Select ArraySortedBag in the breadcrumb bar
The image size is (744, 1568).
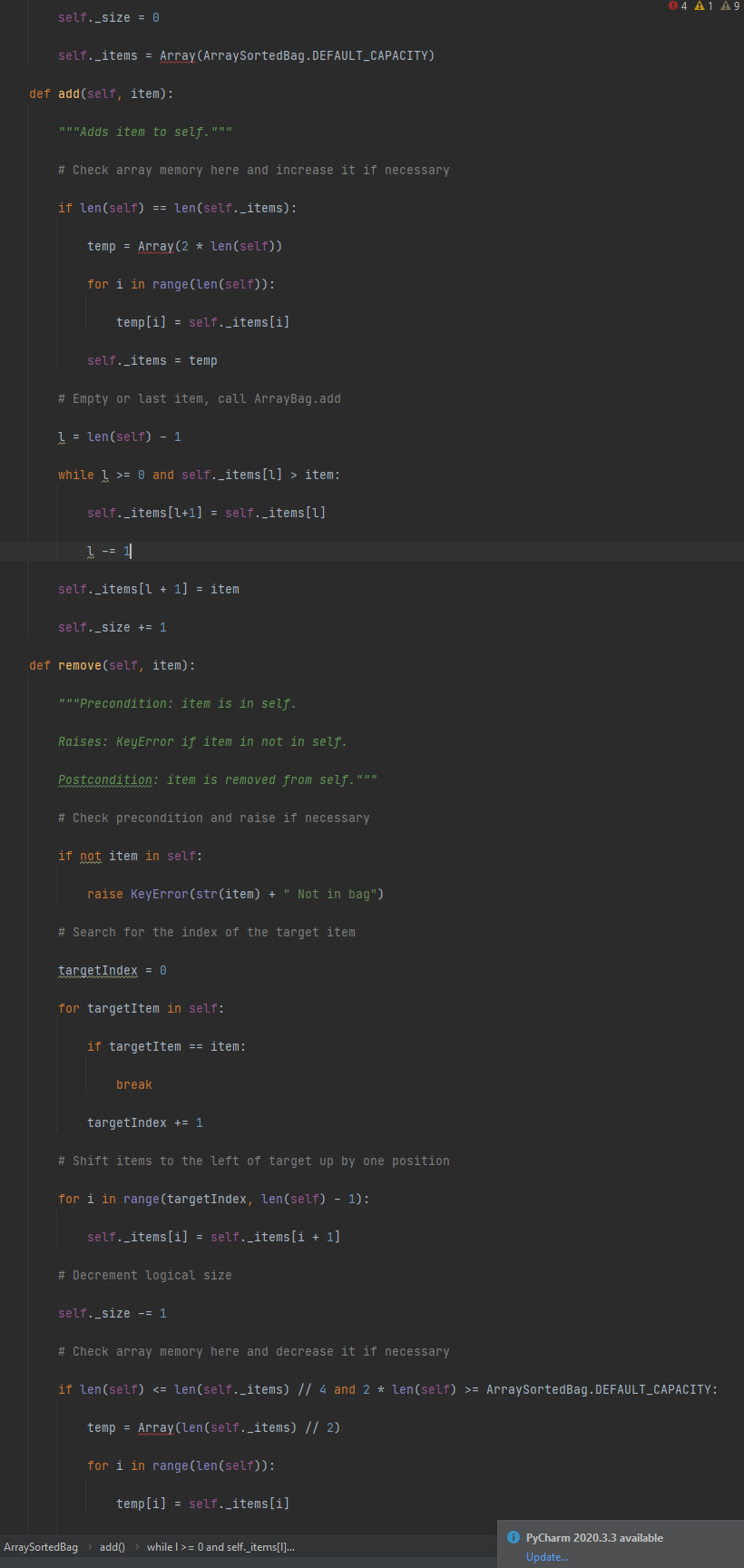coord(41,1547)
